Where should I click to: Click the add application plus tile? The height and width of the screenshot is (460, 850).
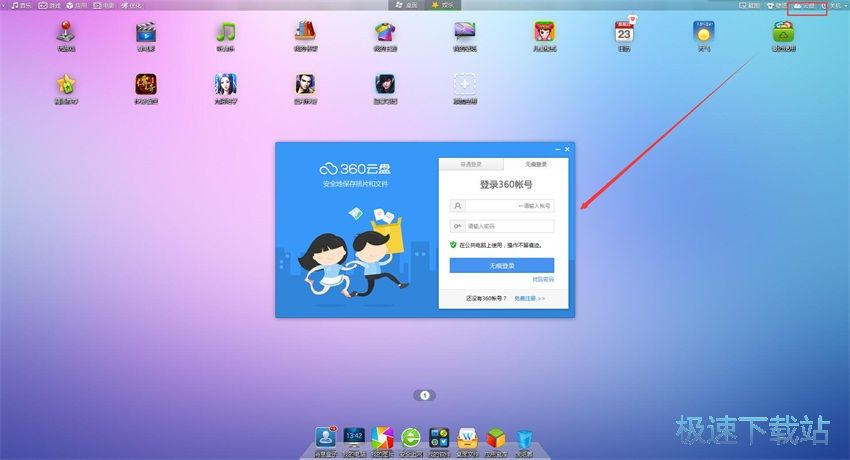coord(465,85)
